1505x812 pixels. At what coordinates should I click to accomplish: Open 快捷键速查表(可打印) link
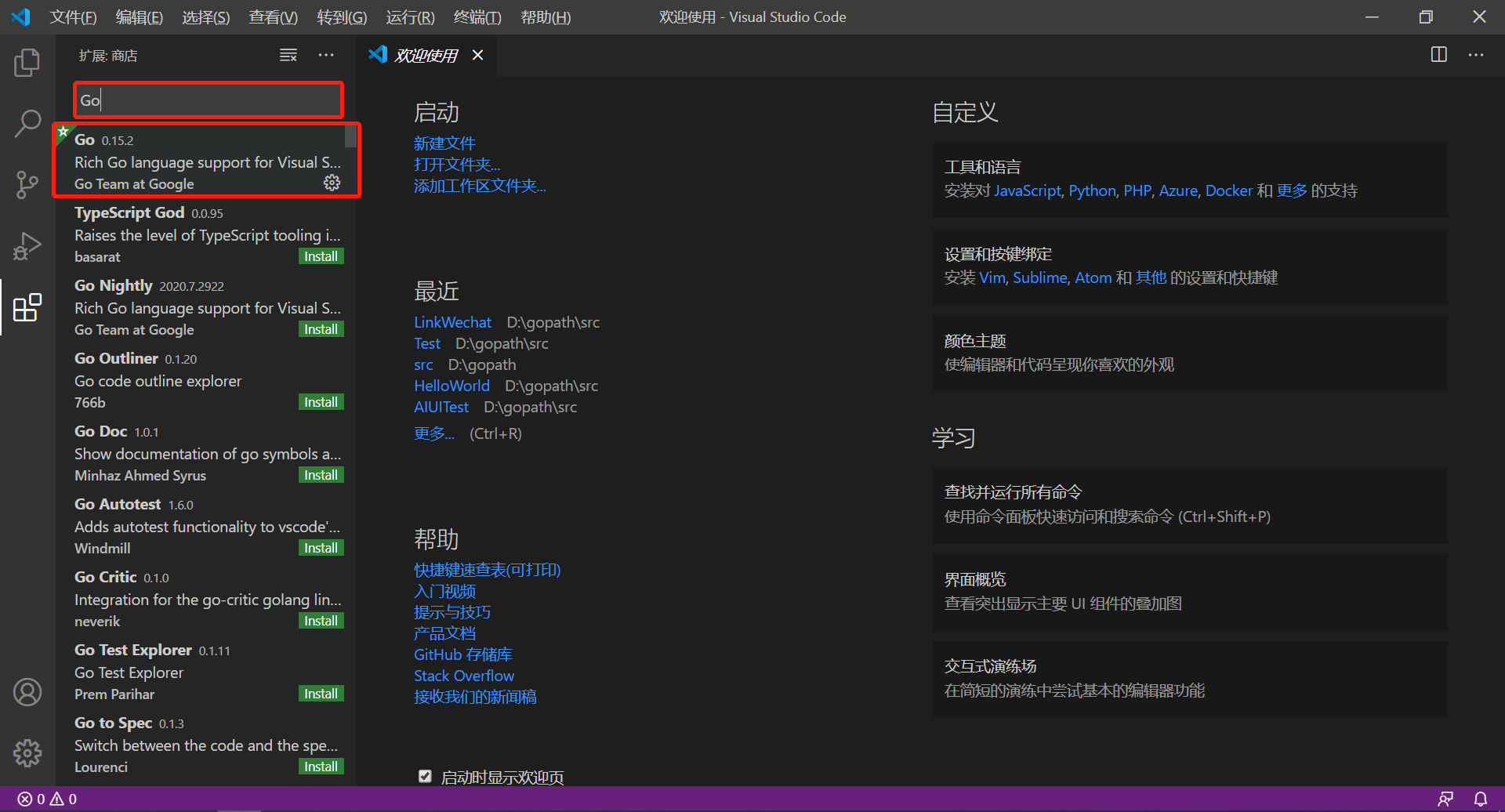point(488,570)
